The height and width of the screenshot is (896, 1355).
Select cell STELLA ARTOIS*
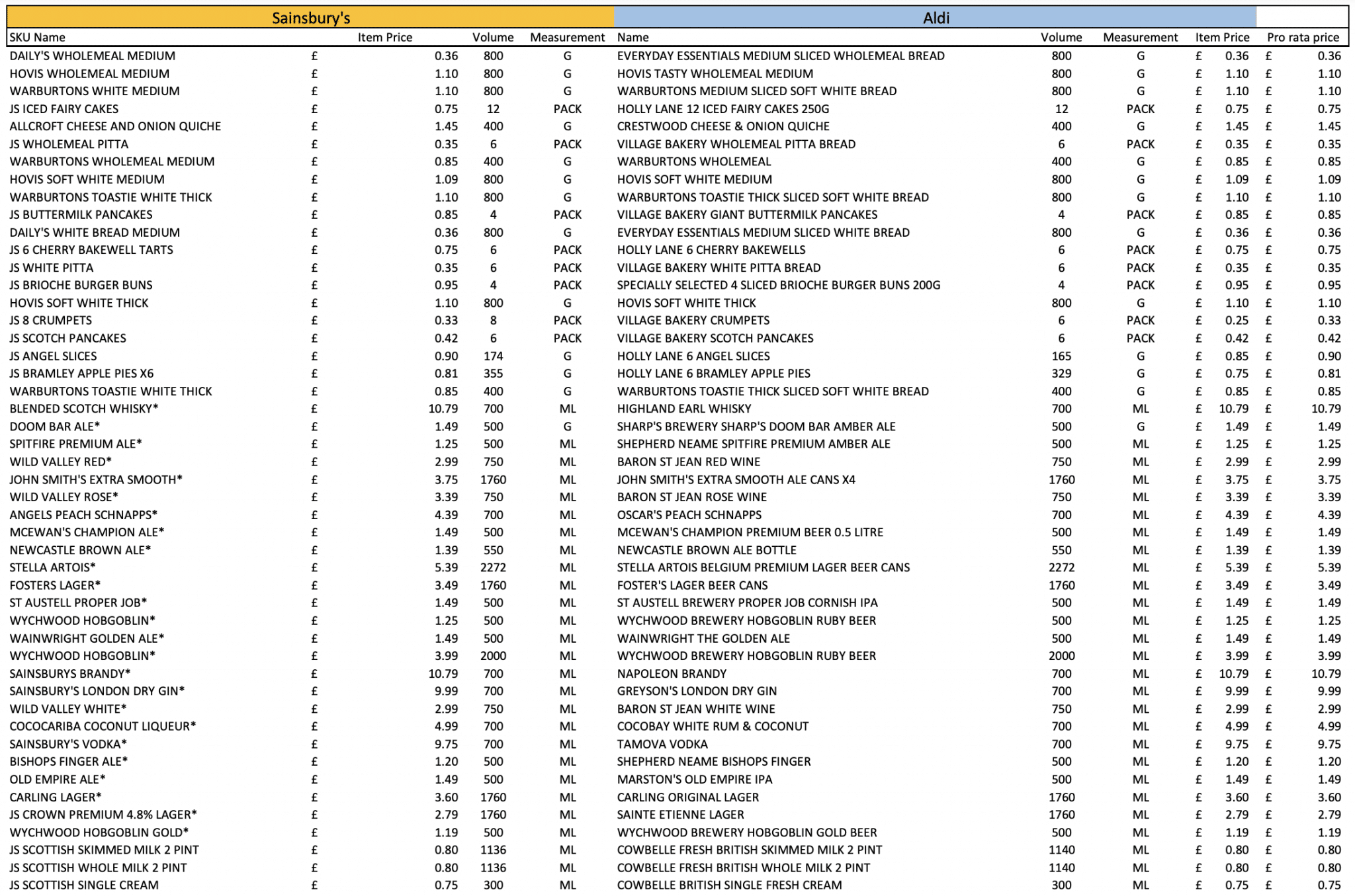[52, 567]
